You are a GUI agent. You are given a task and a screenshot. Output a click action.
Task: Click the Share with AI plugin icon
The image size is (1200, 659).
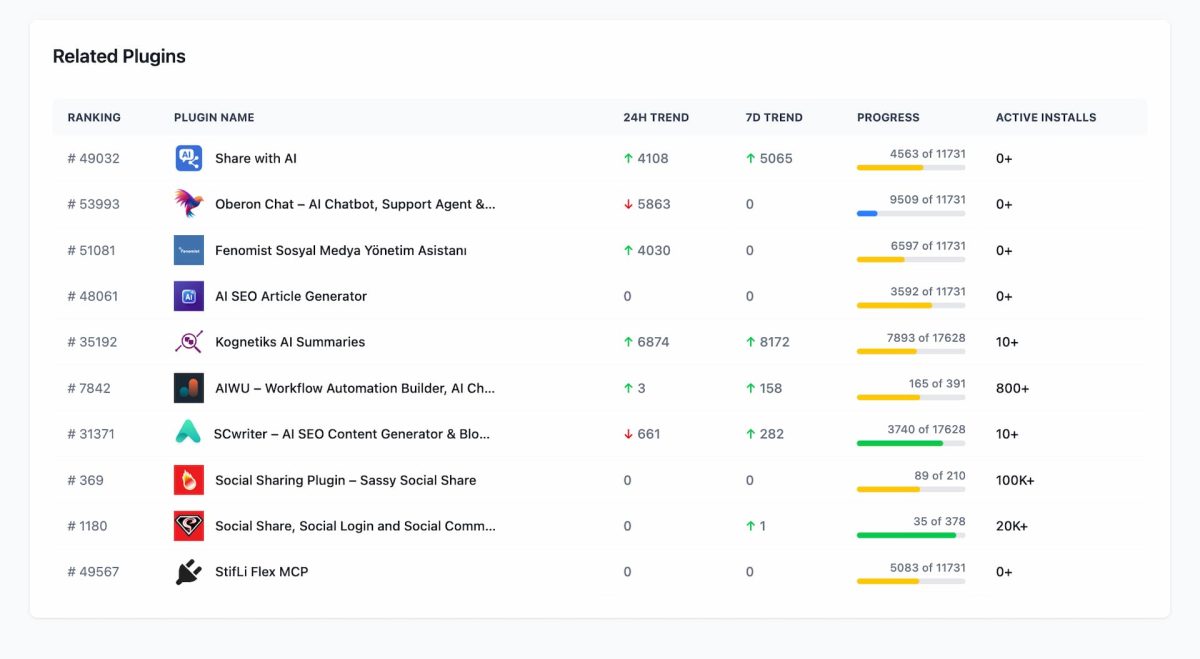(x=189, y=158)
